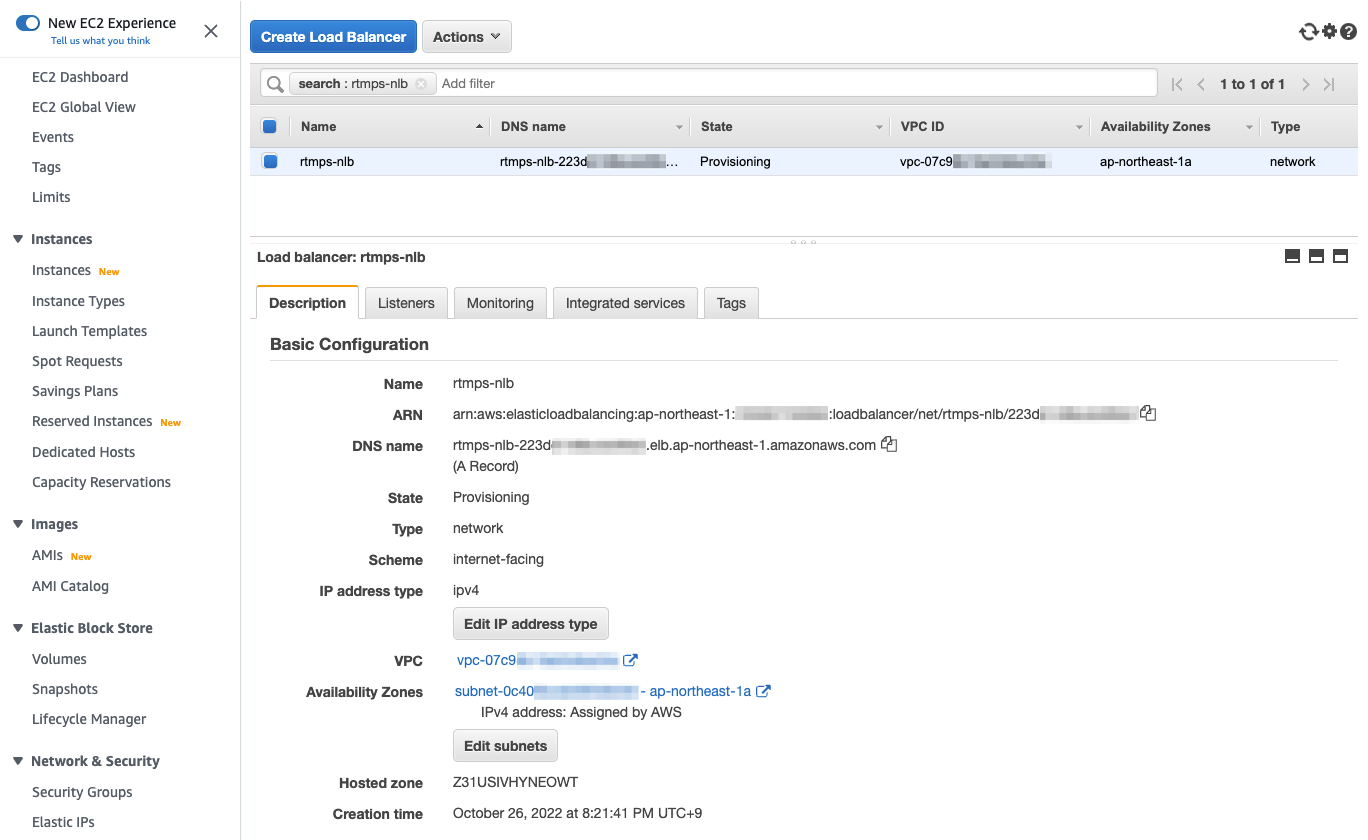Minimize the details pane

(1292, 257)
